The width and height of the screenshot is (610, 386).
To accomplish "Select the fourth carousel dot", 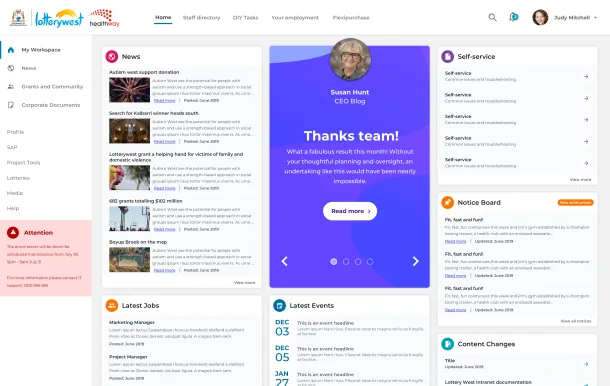I will click(x=370, y=261).
